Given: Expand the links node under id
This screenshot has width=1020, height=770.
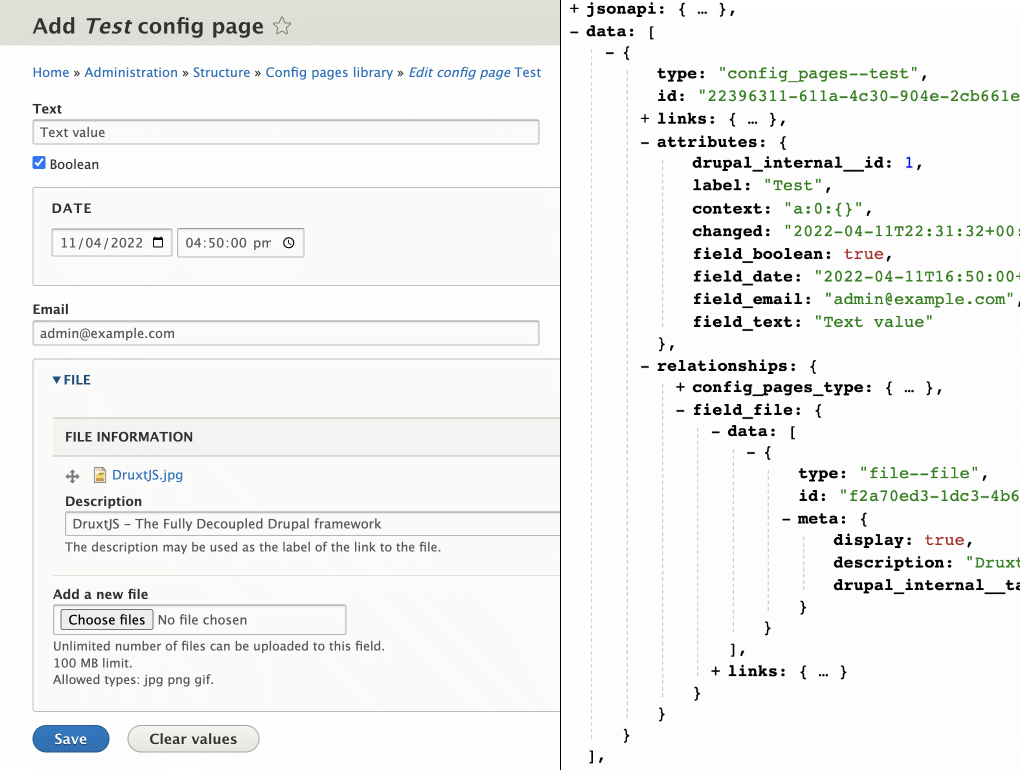Looking at the screenshot, I should (x=645, y=118).
